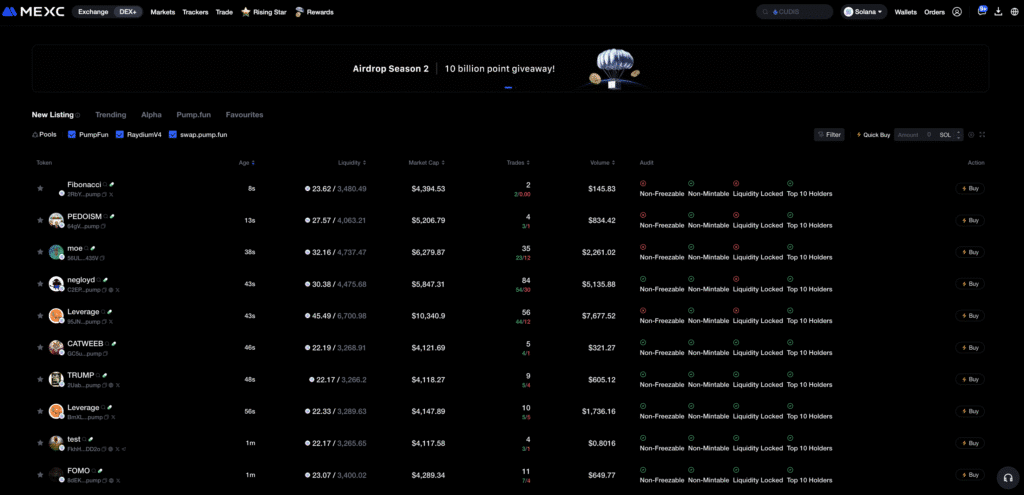The width and height of the screenshot is (1024, 495).
Task: Open the headset support chat button
Action: [1008, 477]
